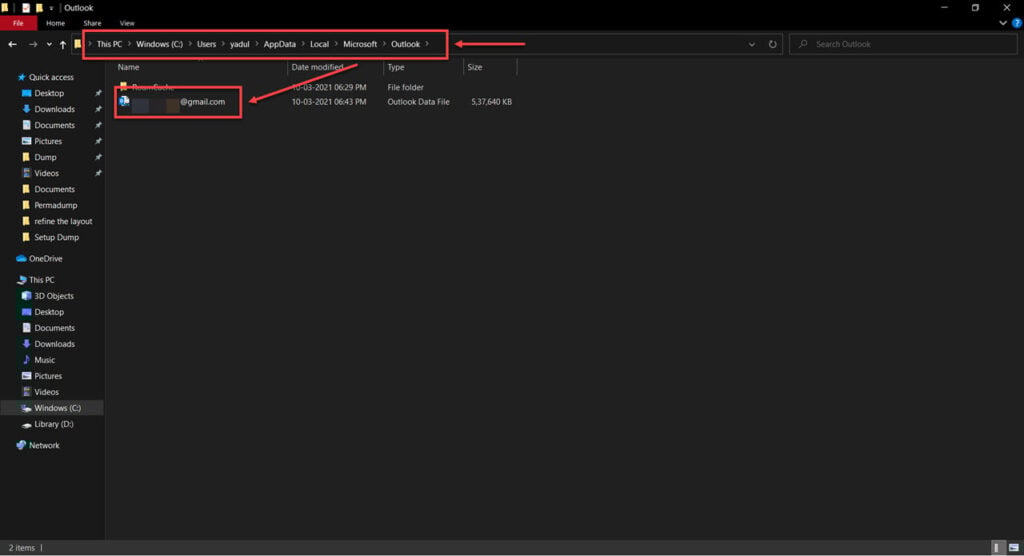Open Documents under This PC
The image size is (1024, 556).
[x=54, y=328]
